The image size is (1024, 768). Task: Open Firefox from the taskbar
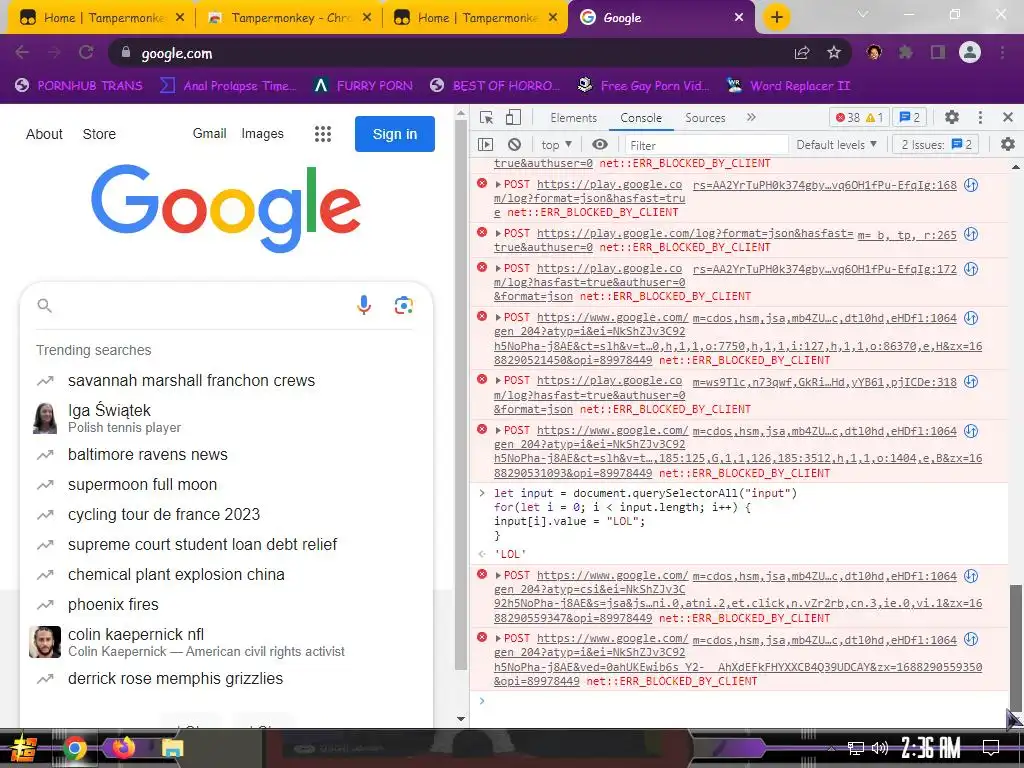click(x=123, y=748)
